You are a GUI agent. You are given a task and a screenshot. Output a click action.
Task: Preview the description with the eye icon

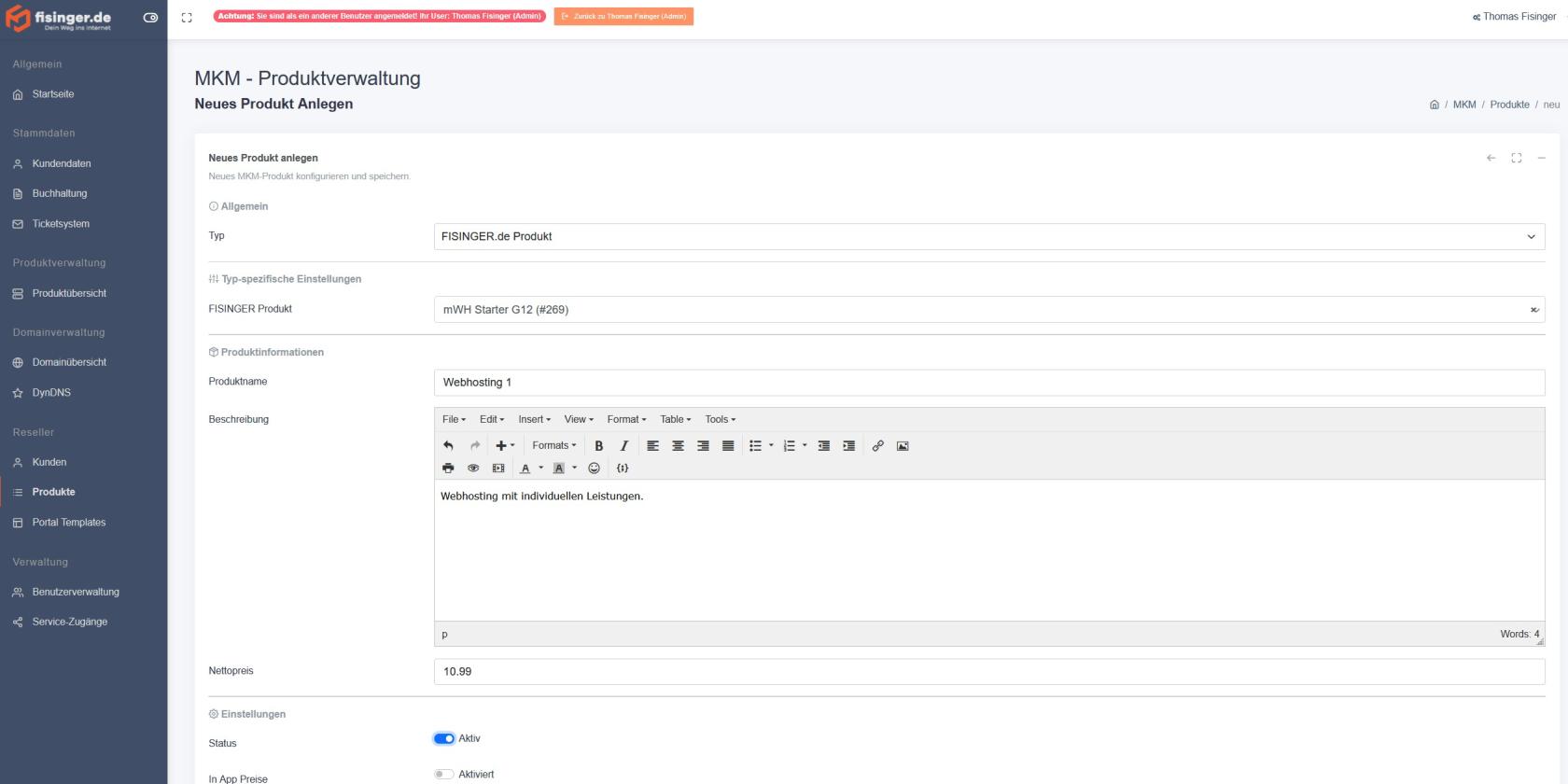473,469
